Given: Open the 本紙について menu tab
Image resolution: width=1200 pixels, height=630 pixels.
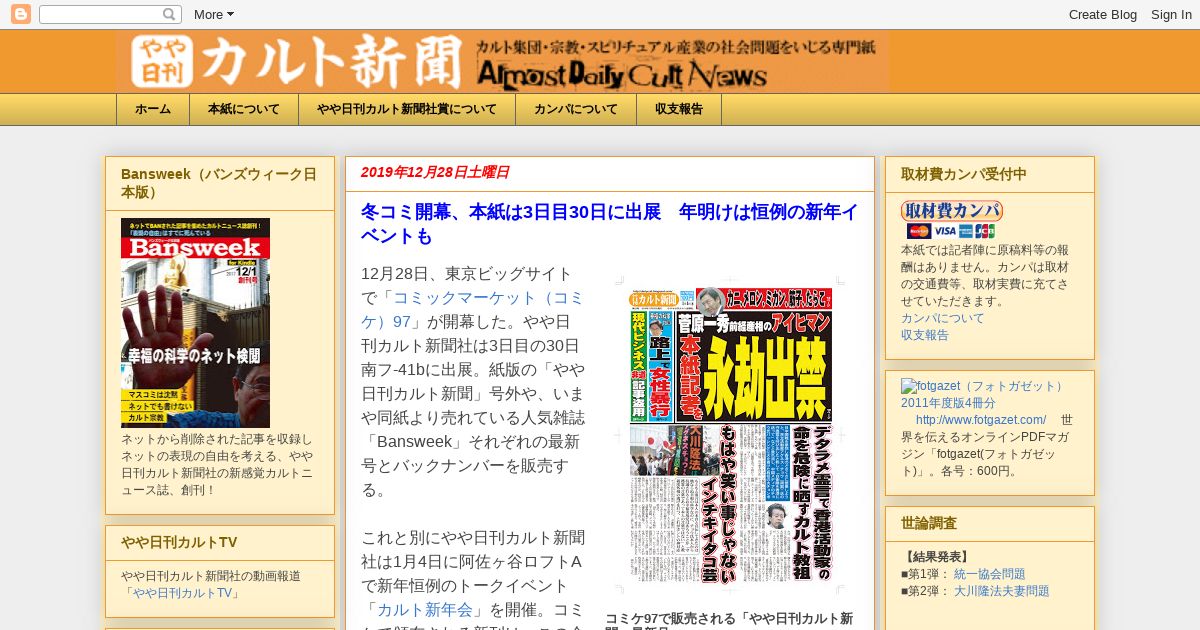Looking at the screenshot, I should [244, 109].
